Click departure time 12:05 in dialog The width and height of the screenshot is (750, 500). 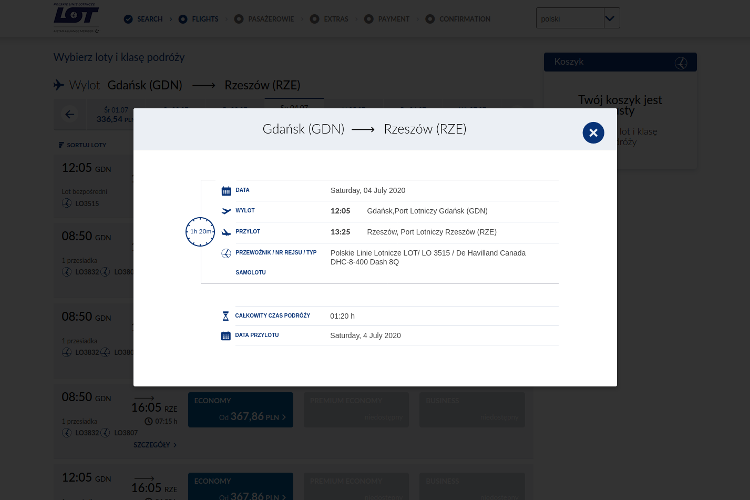[340, 211]
